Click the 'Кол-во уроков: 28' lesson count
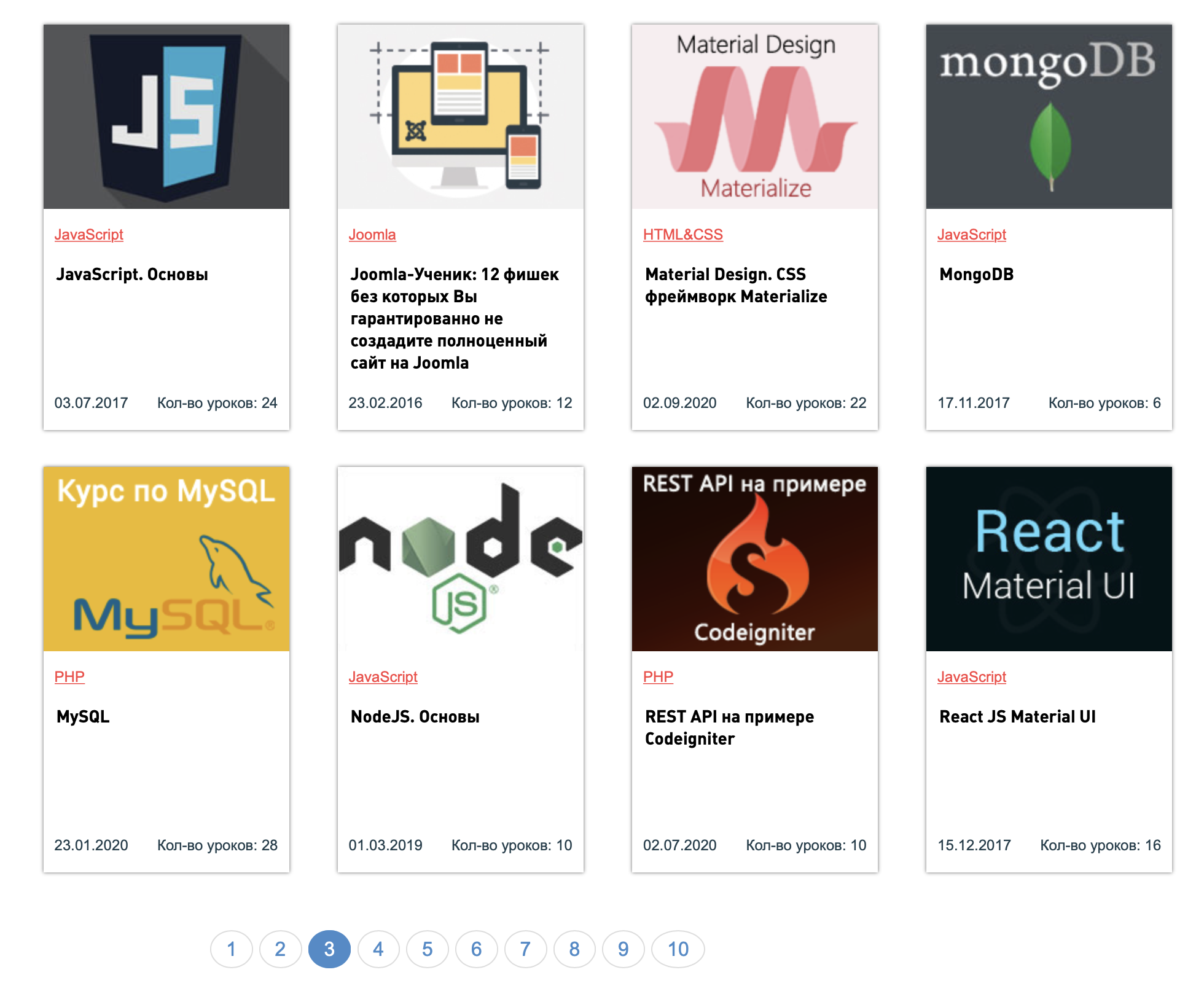 [x=217, y=845]
